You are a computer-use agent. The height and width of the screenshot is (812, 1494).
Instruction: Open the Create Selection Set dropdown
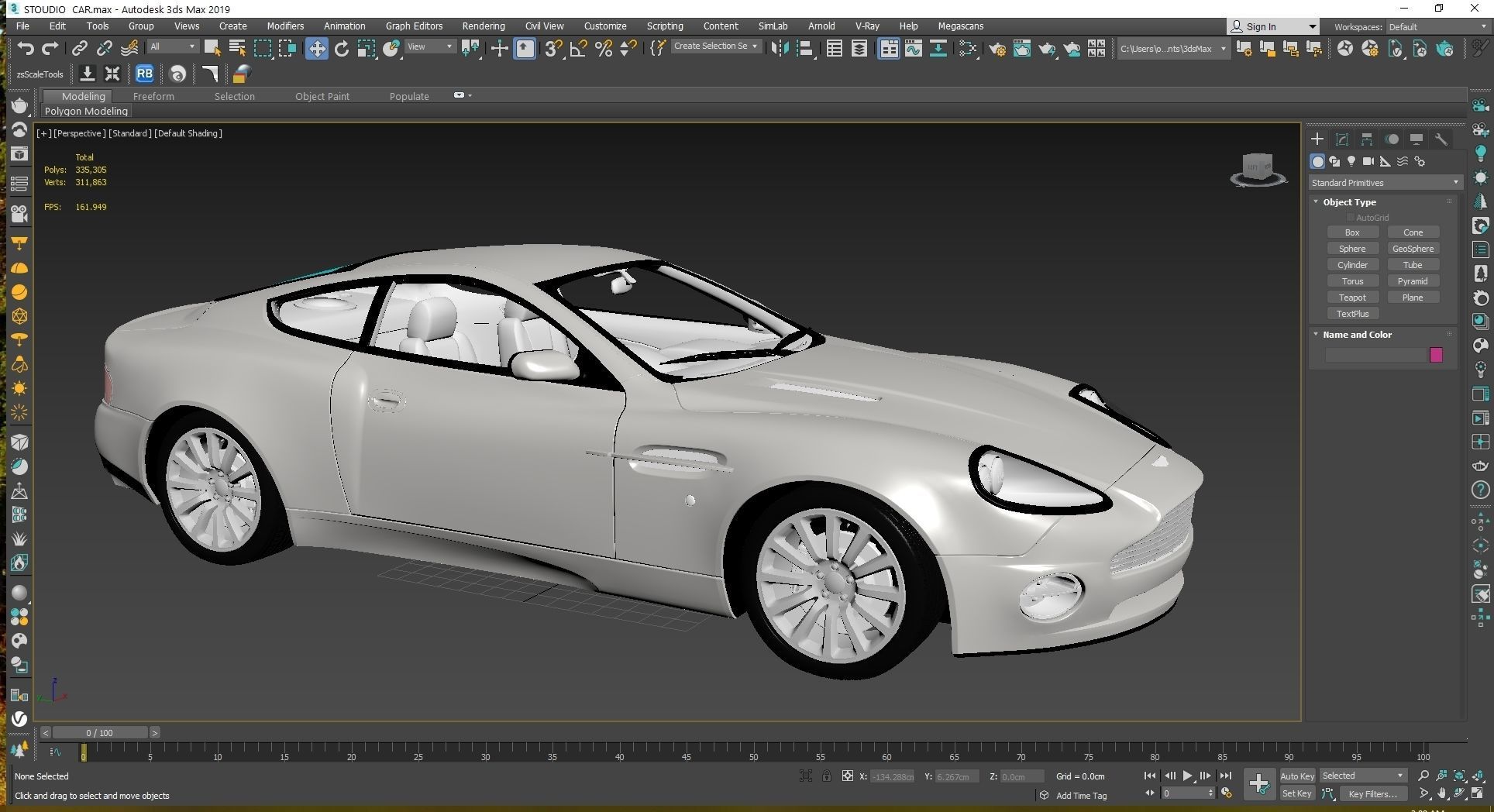coord(715,46)
